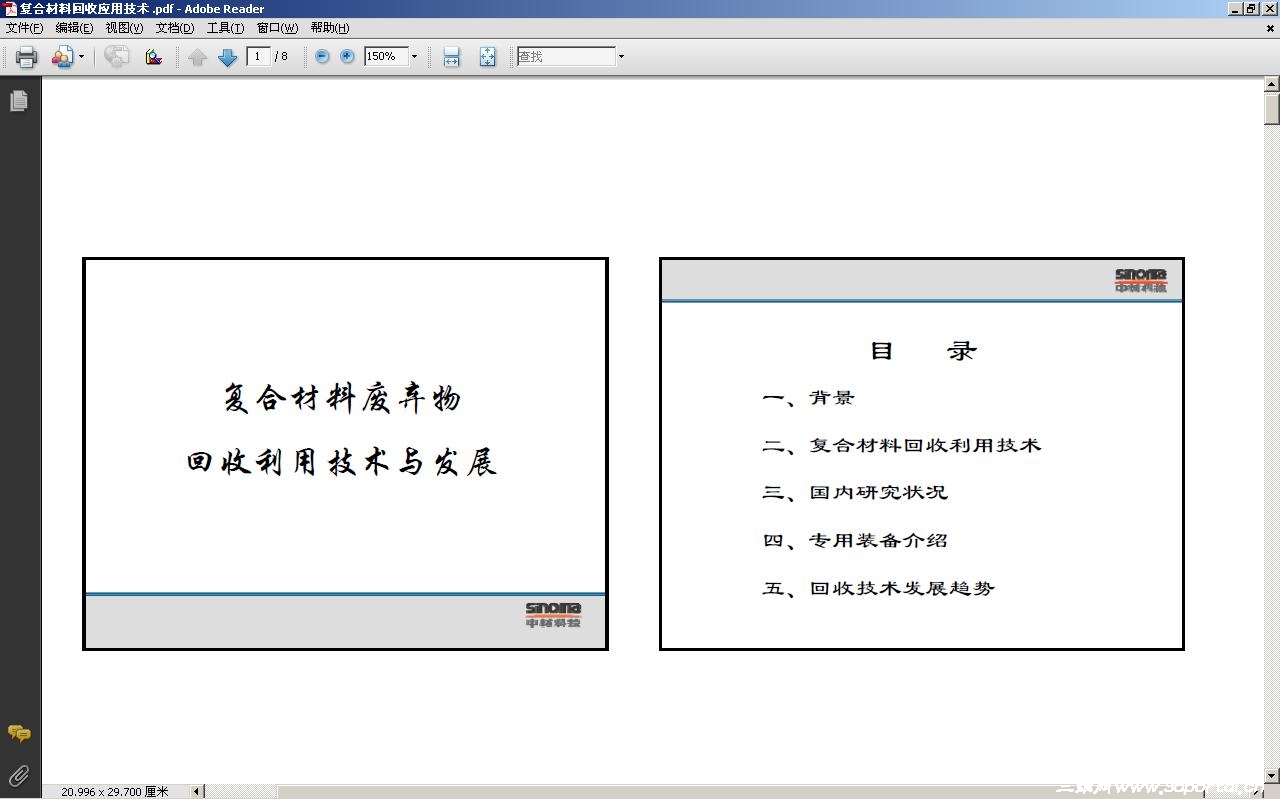
Task: Click the 查找 search field
Action: (566, 56)
